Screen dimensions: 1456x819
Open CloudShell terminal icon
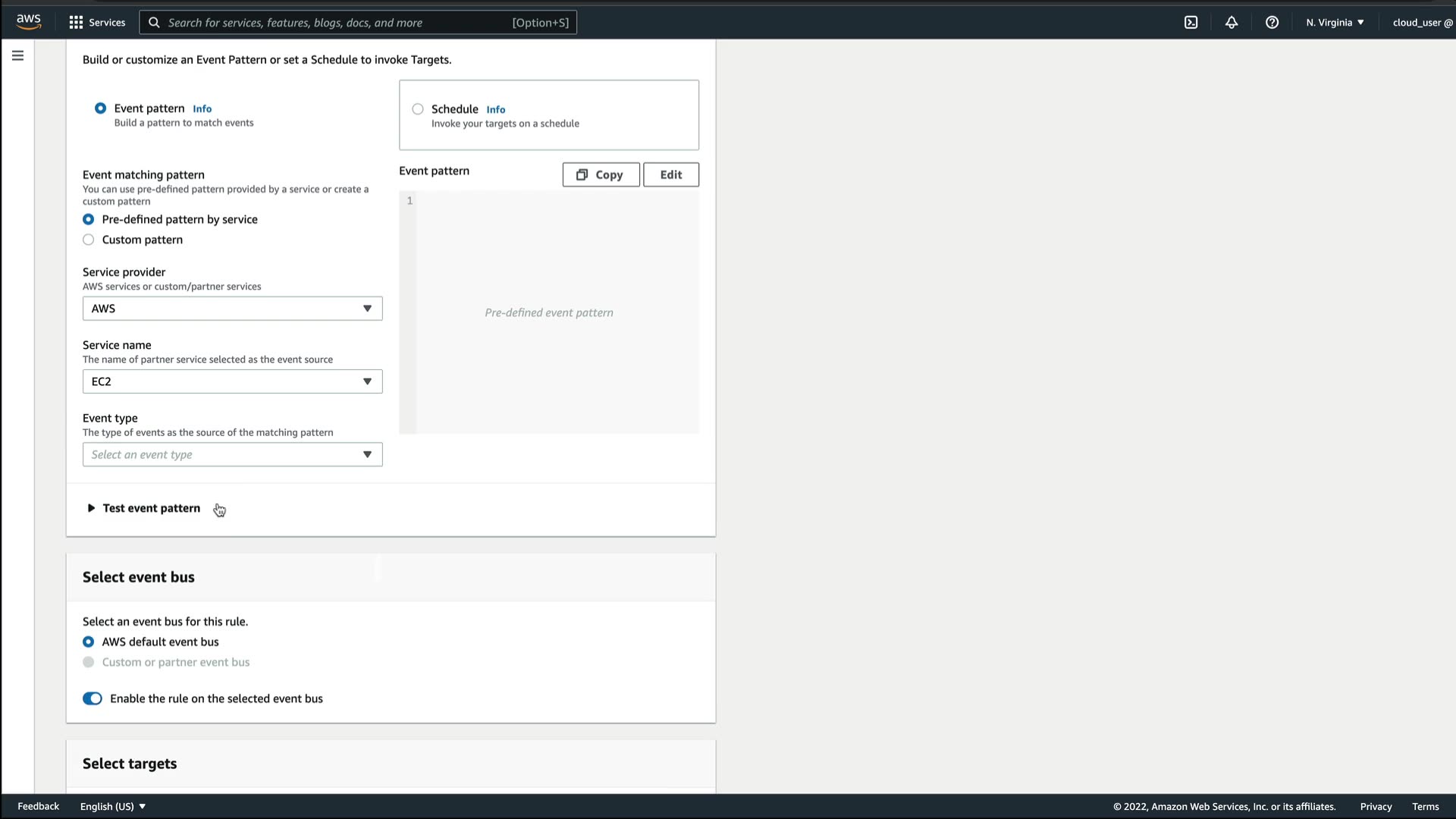click(x=1191, y=22)
